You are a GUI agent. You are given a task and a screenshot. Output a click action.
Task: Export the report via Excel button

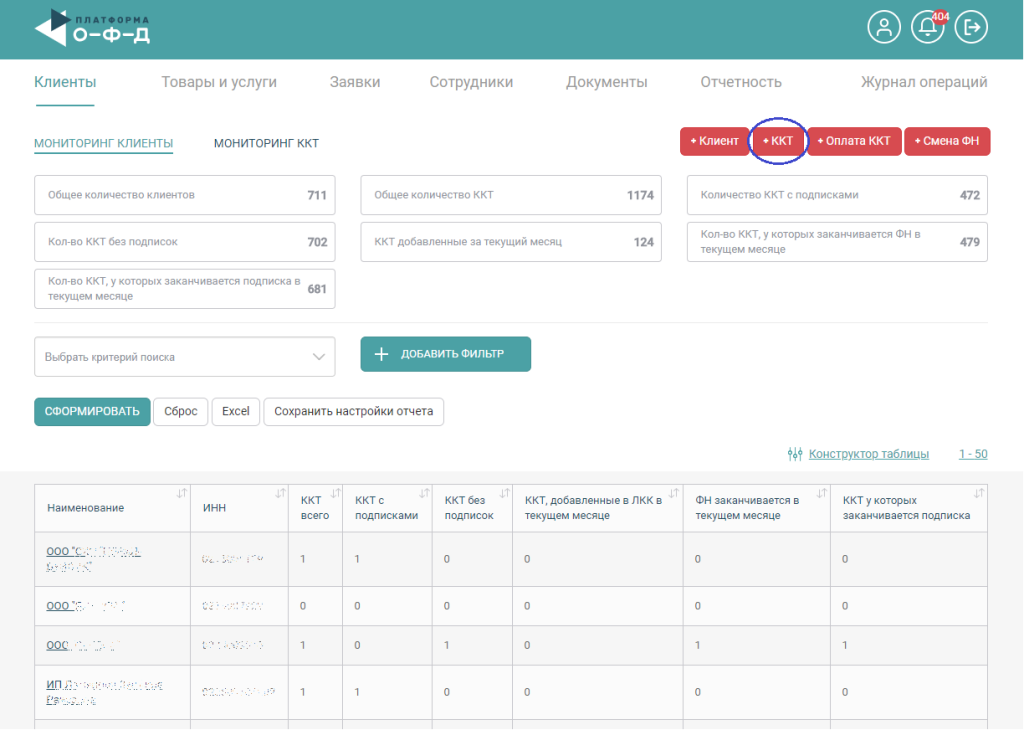(x=235, y=412)
